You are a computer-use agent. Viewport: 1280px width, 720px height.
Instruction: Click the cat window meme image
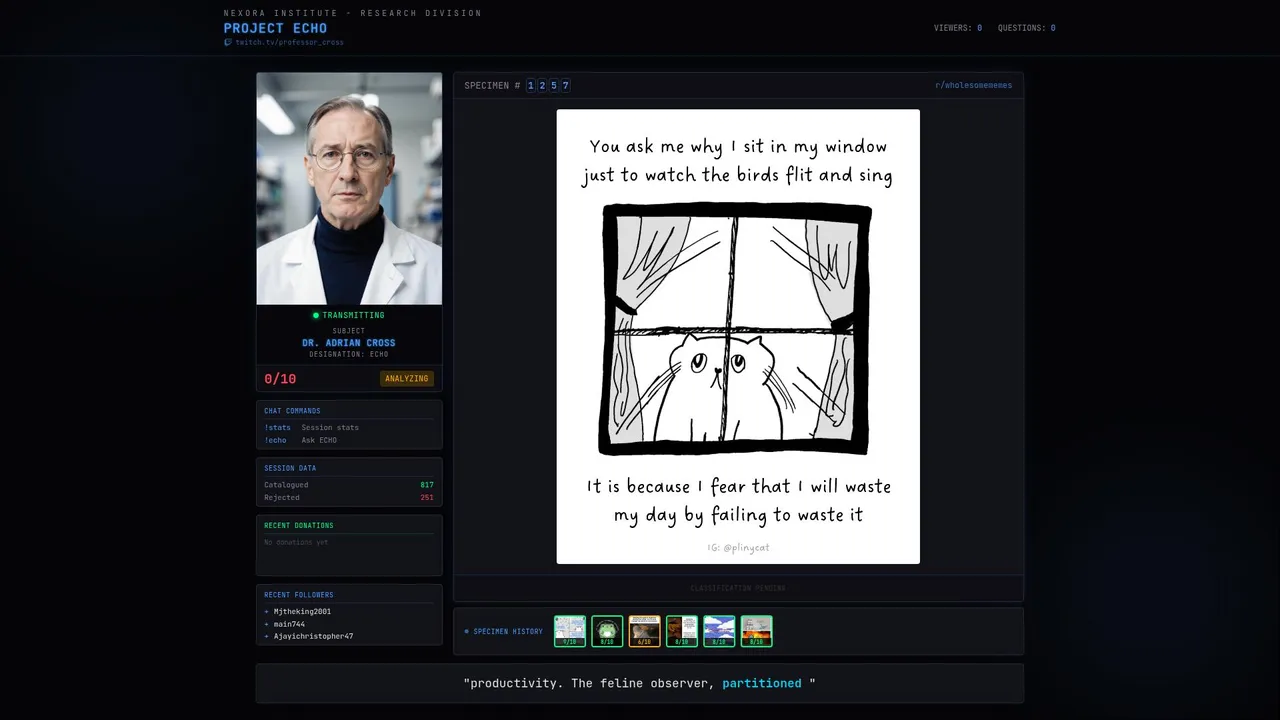tap(738, 336)
